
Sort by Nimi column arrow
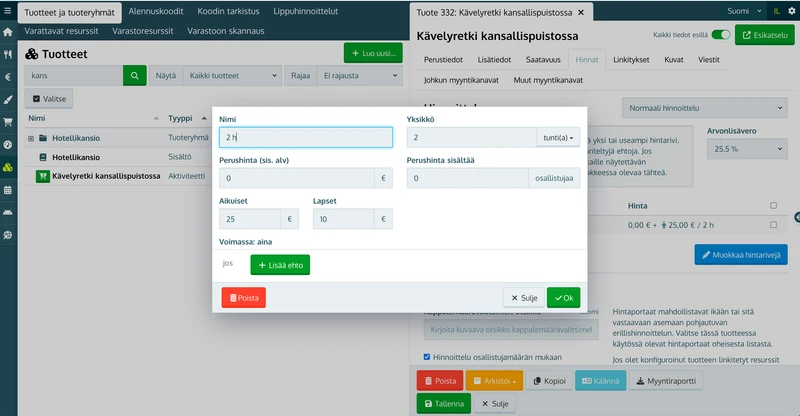(x=156, y=118)
